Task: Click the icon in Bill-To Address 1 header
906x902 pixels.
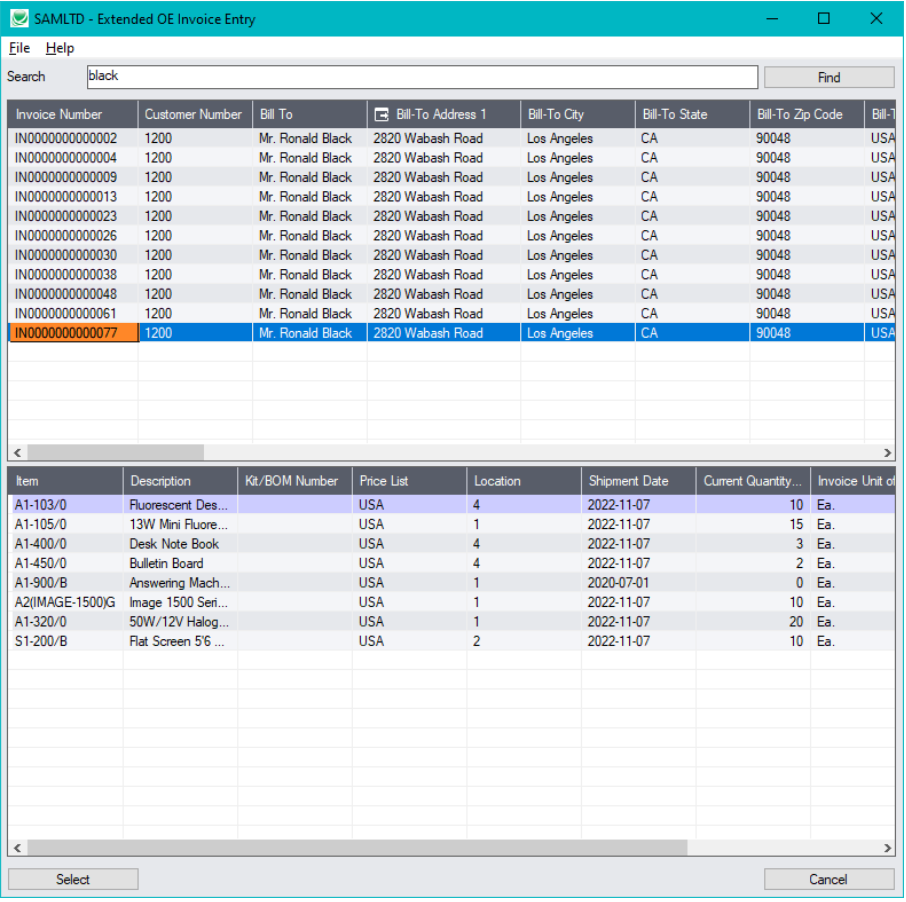Action: 381,114
